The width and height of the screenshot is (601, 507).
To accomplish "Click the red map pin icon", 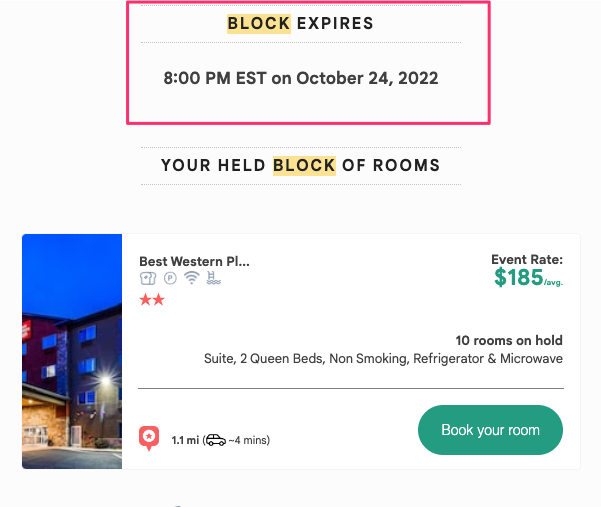I will 149,438.
